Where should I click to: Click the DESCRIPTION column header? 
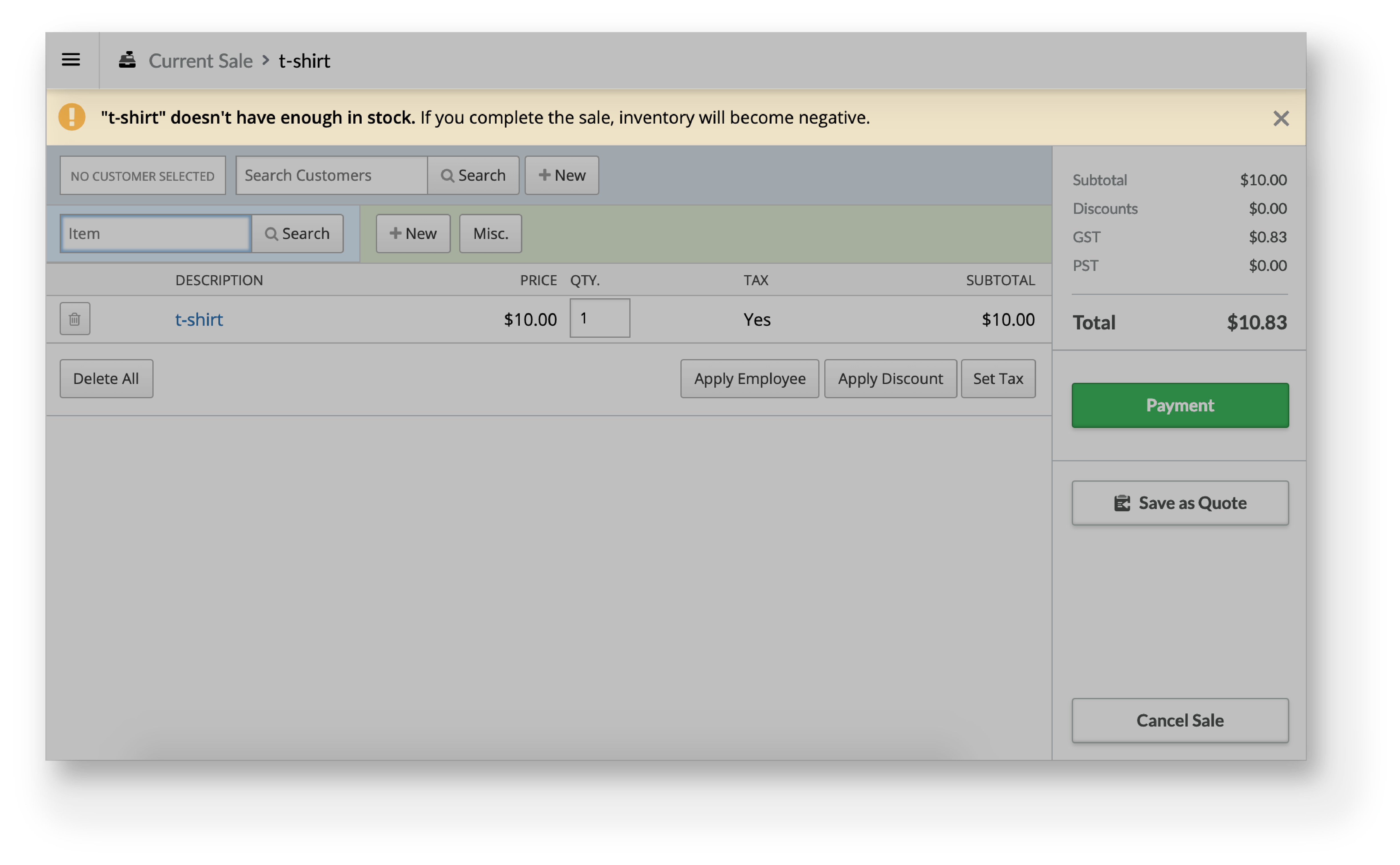(219, 280)
